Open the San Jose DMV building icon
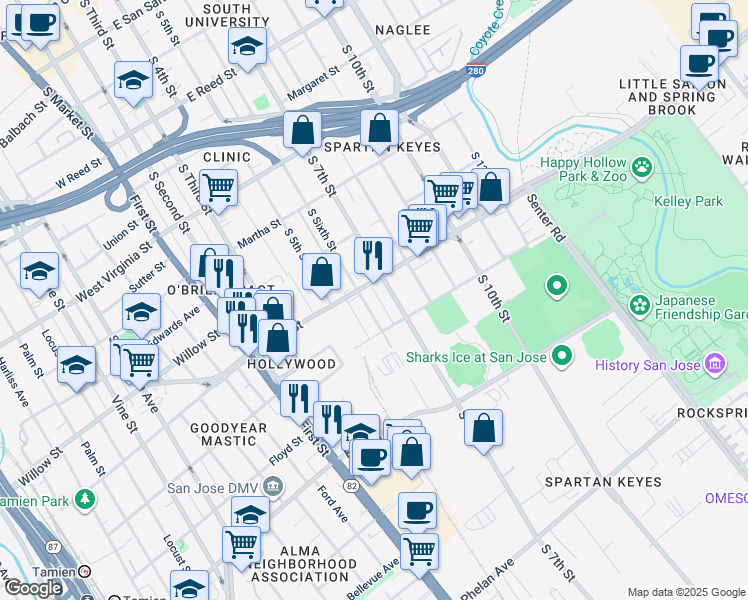 click(274, 488)
